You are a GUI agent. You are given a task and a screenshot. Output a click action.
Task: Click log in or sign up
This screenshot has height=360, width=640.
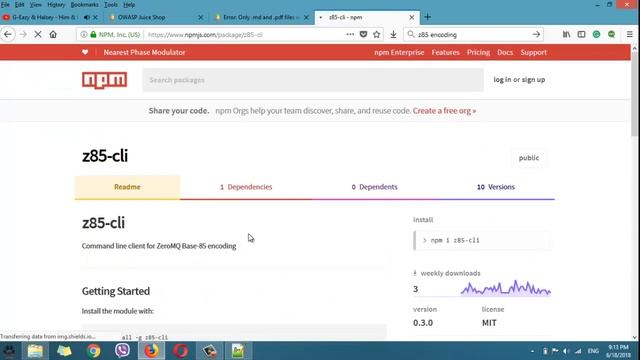(x=519, y=80)
